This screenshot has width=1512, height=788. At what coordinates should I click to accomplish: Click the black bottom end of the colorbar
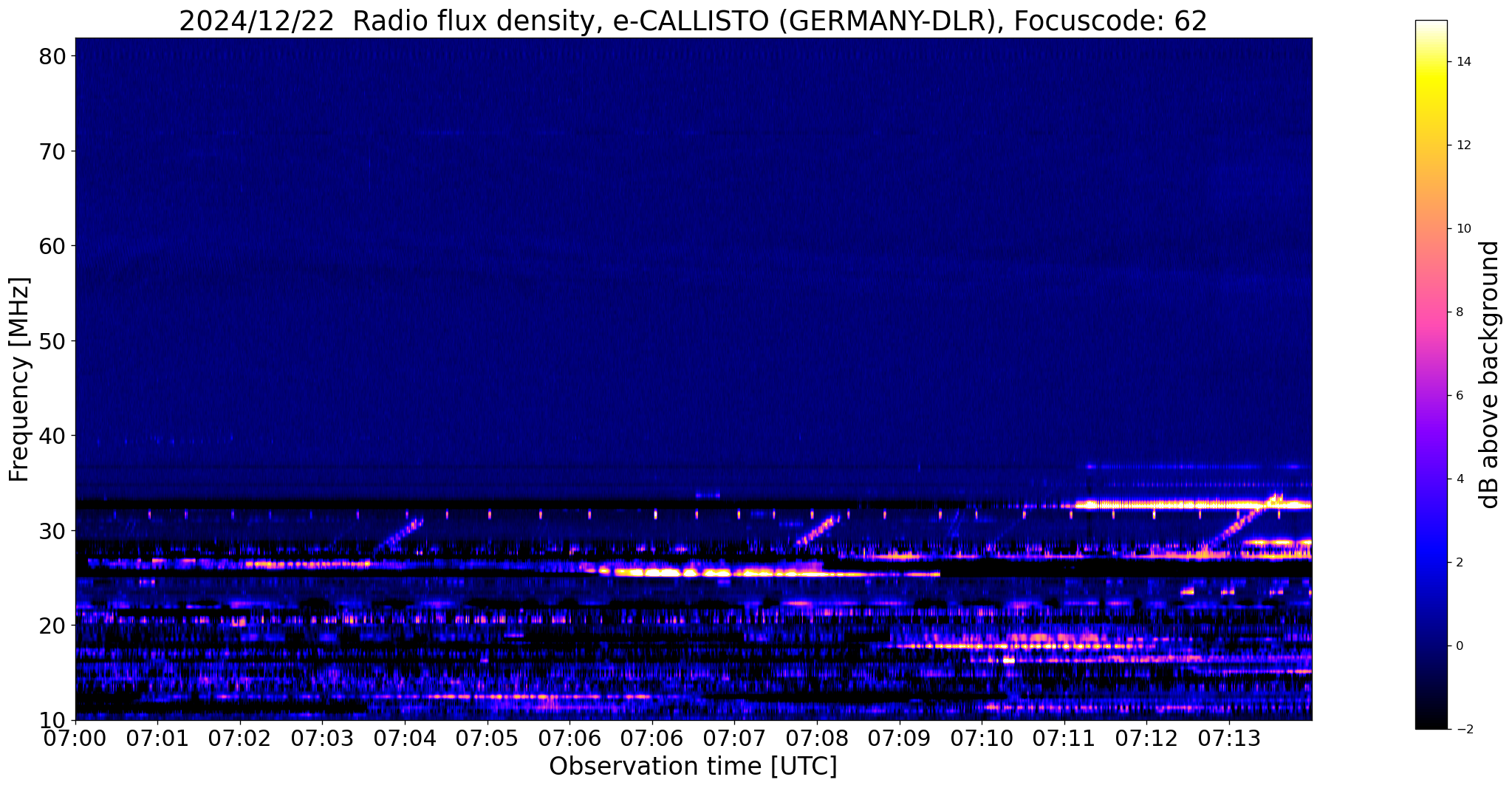1431,722
